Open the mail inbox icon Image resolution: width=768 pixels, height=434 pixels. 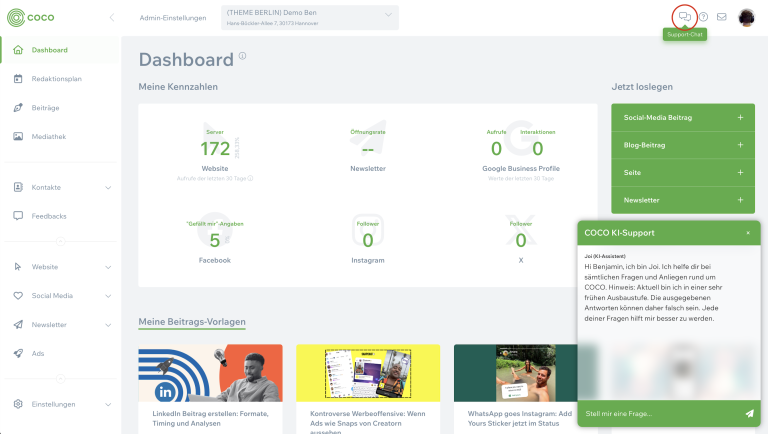[x=722, y=17]
